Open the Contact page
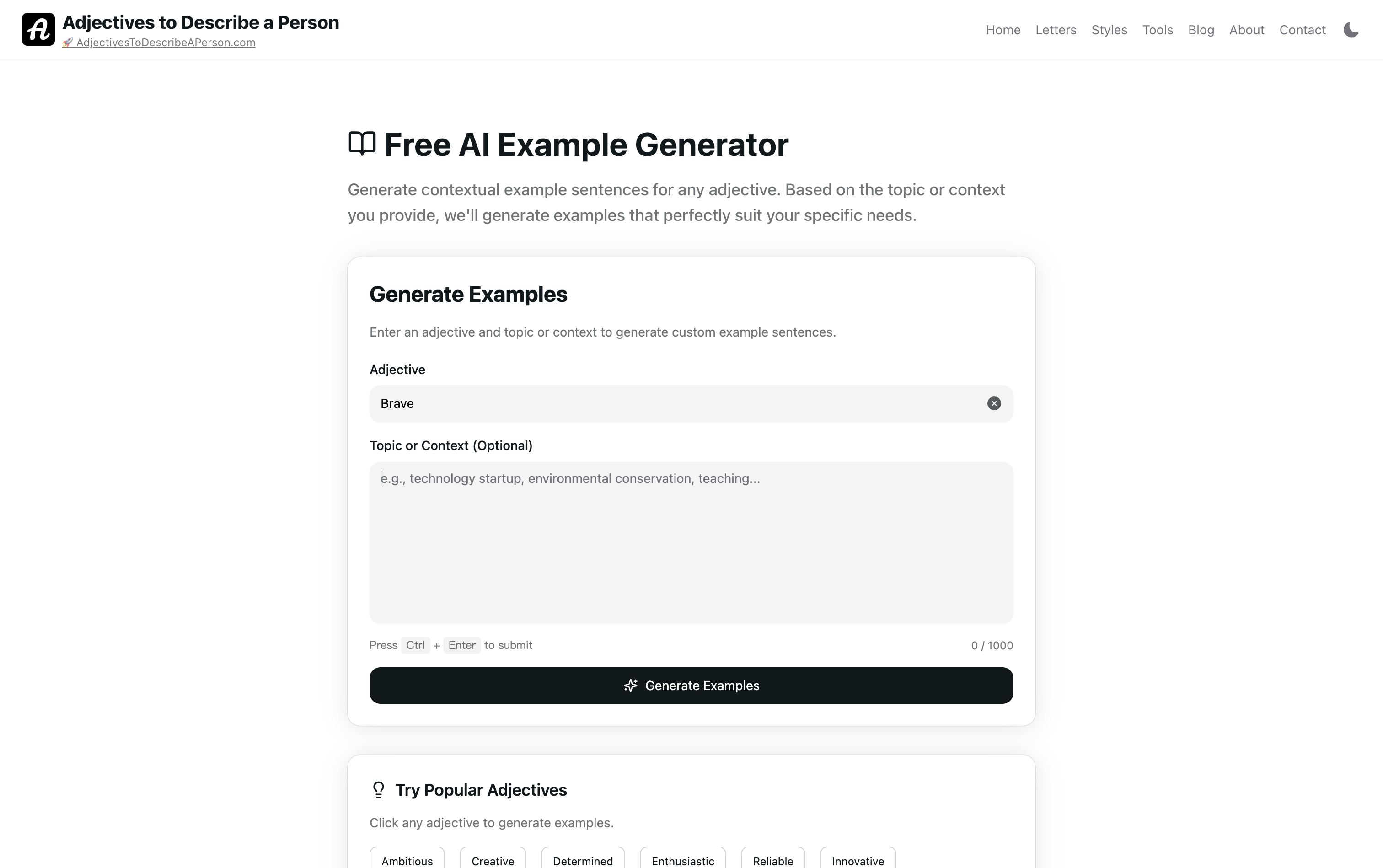 (x=1302, y=30)
